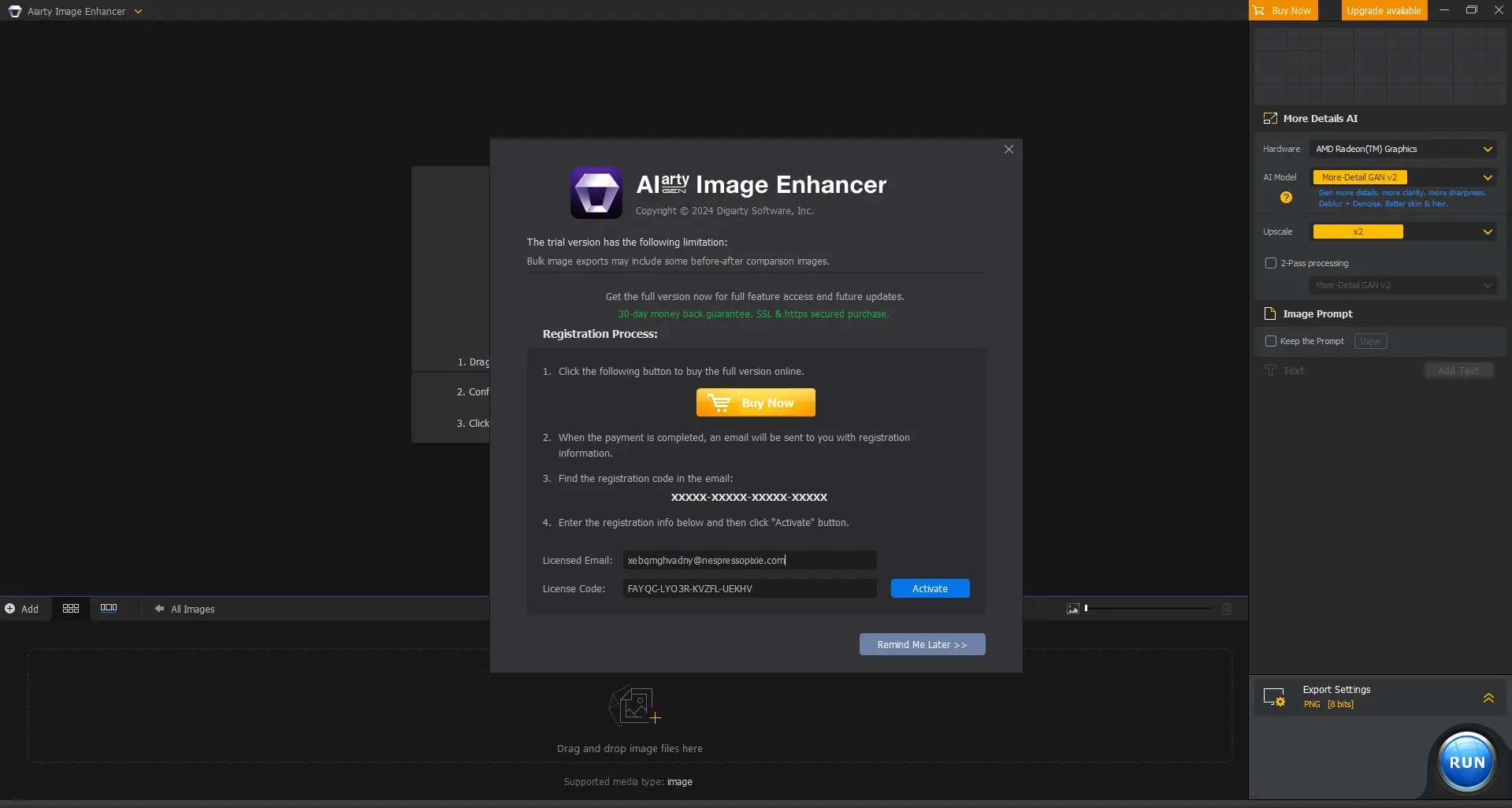The height and width of the screenshot is (808, 1512).
Task: Expand Export Settings panel chevron
Action: click(1488, 698)
